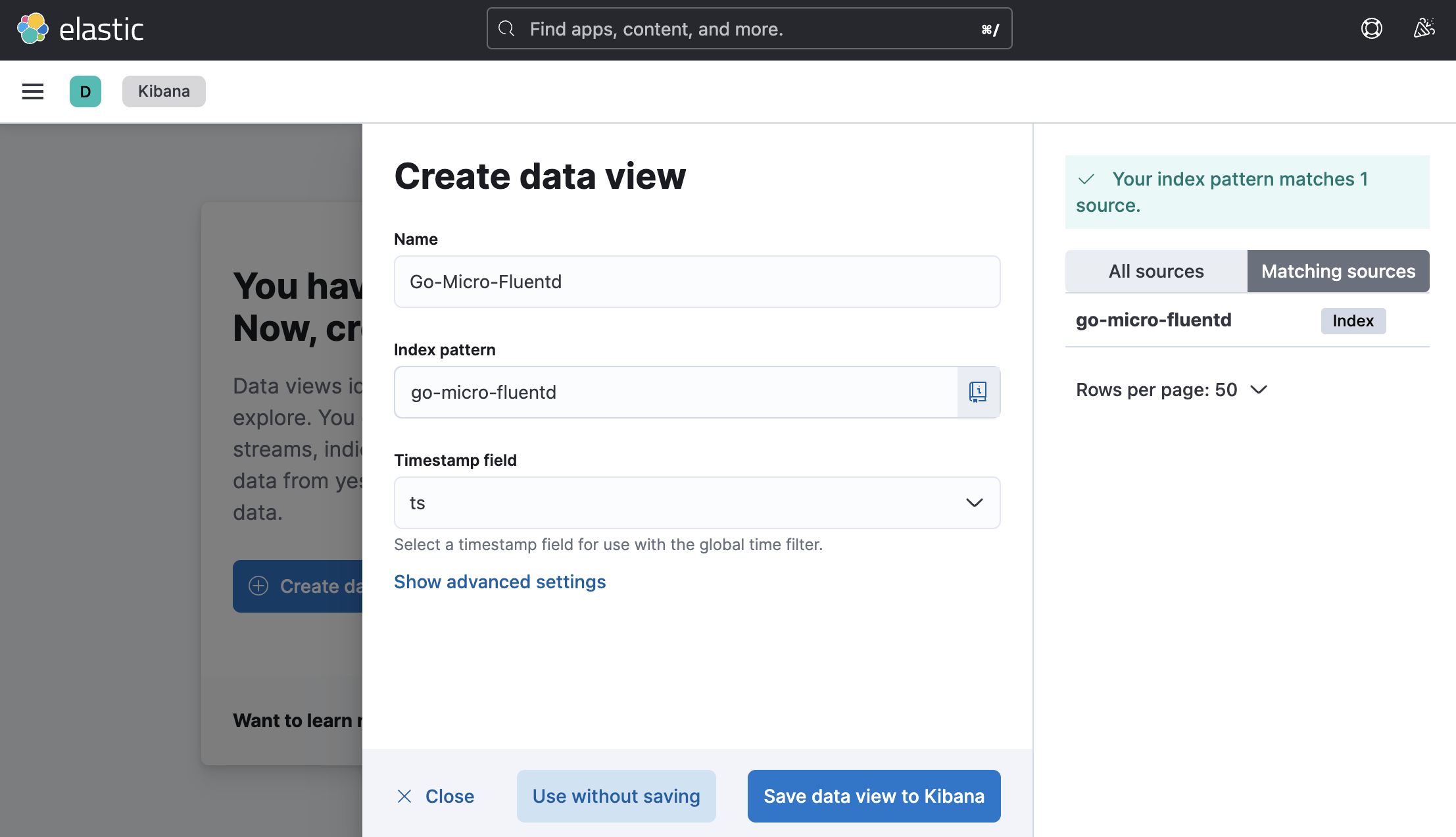The image size is (1456, 837).
Task: Select the 'All sources' tab
Action: tap(1156, 271)
